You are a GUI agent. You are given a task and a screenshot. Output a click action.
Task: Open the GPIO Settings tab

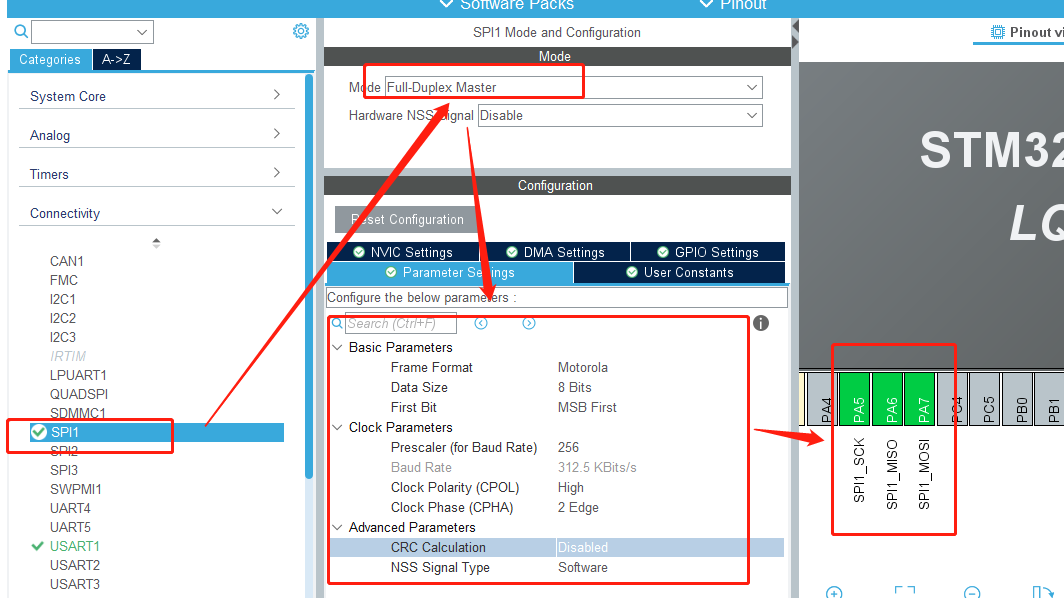point(708,252)
